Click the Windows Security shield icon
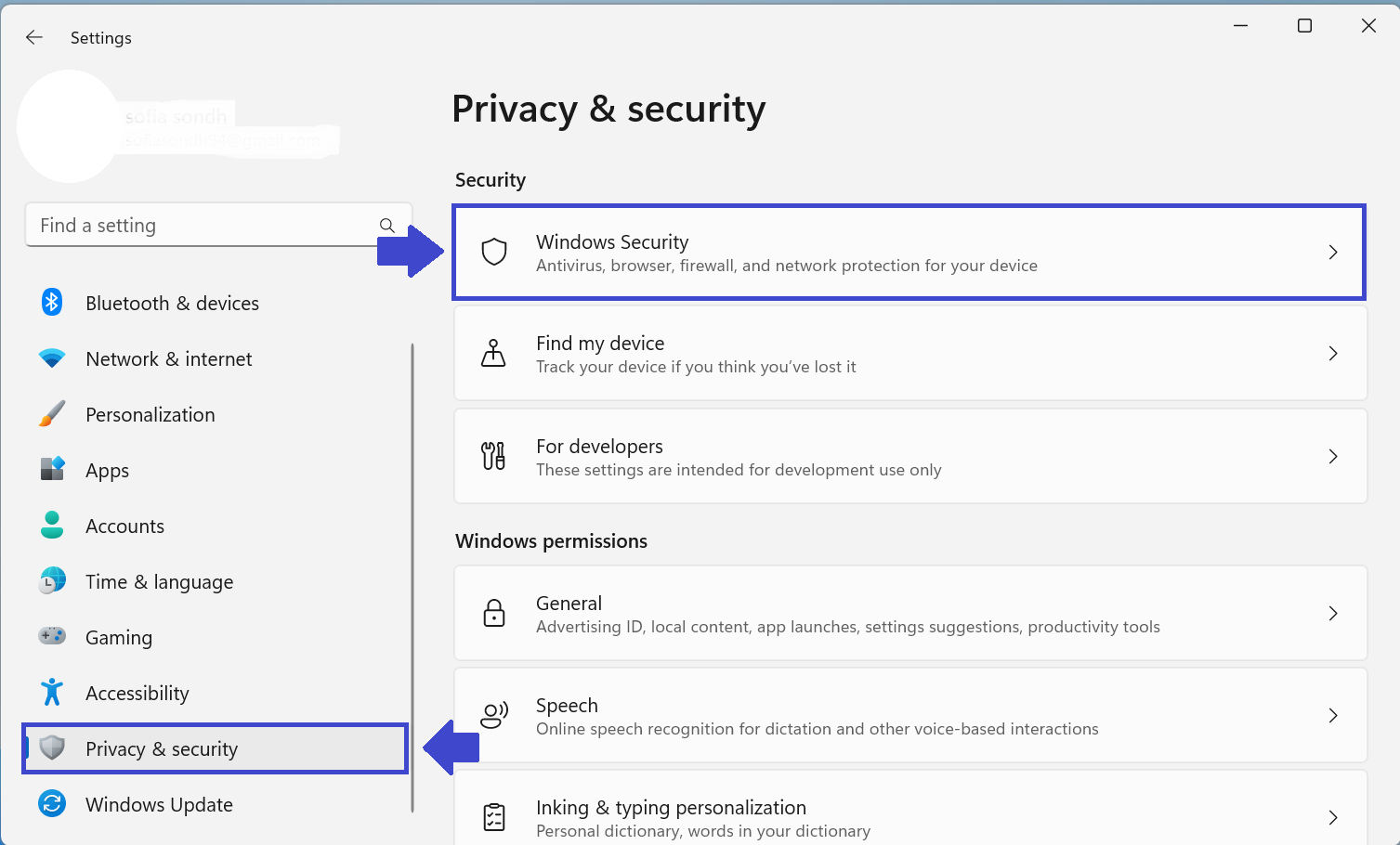This screenshot has width=1400, height=845. coord(494,252)
